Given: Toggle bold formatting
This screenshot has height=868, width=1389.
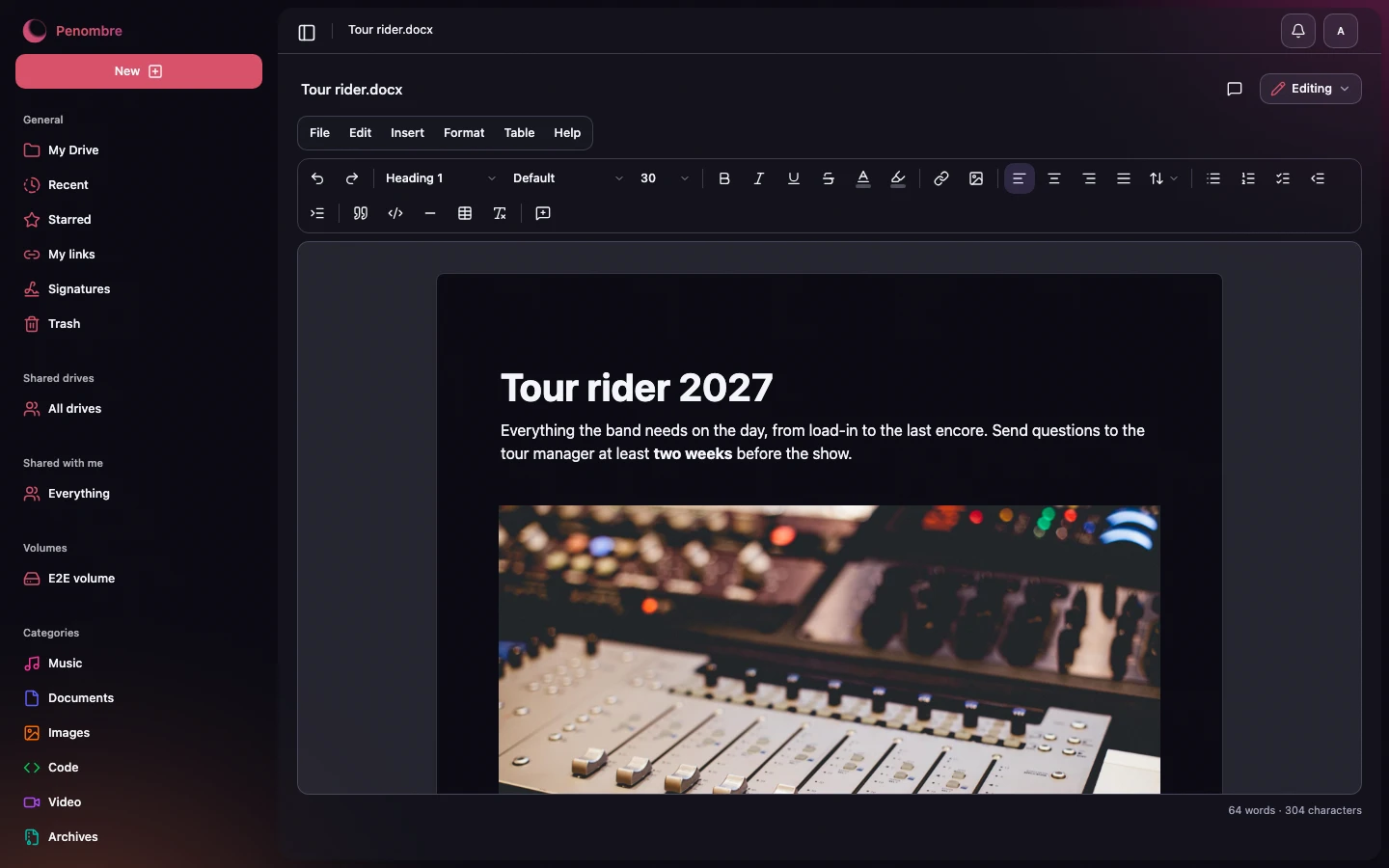Looking at the screenshot, I should click(x=724, y=178).
